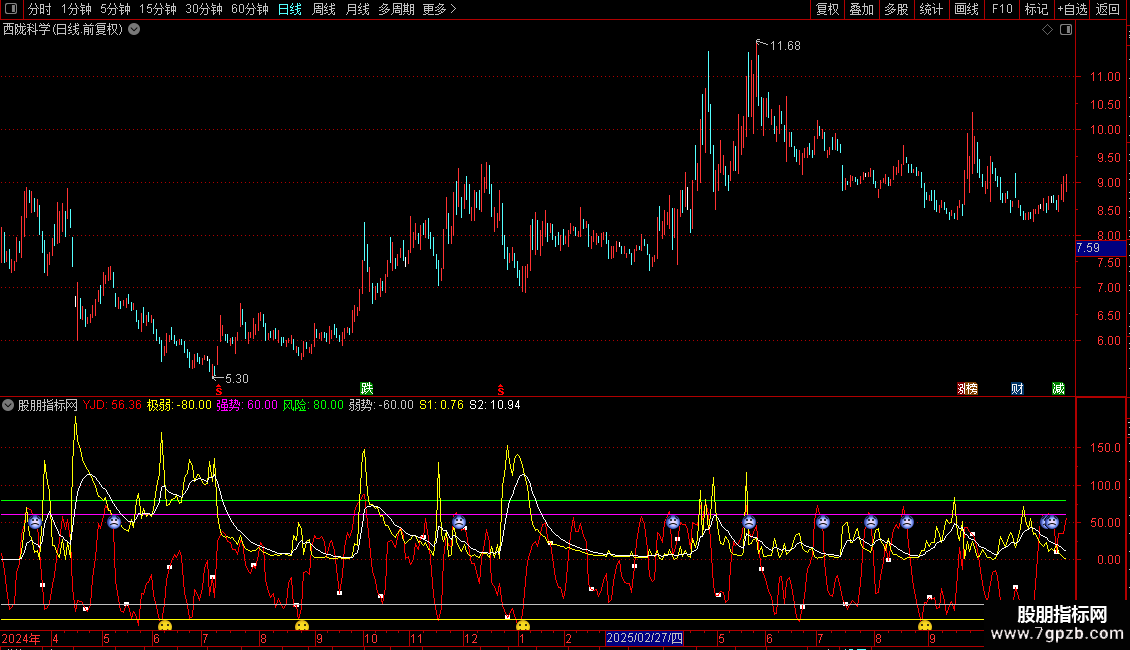This screenshot has height=650, width=1130.
Task: Click yellow smiley marker near June
Action: pos(165,626)
